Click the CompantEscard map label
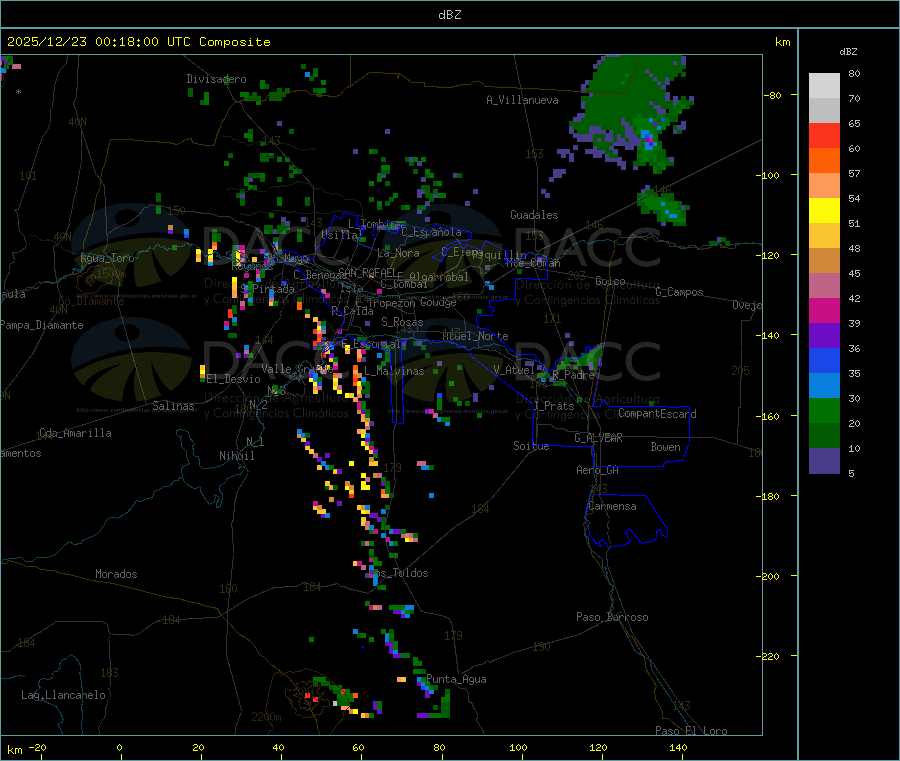This screenshot has width=900, height=761. 657,413
